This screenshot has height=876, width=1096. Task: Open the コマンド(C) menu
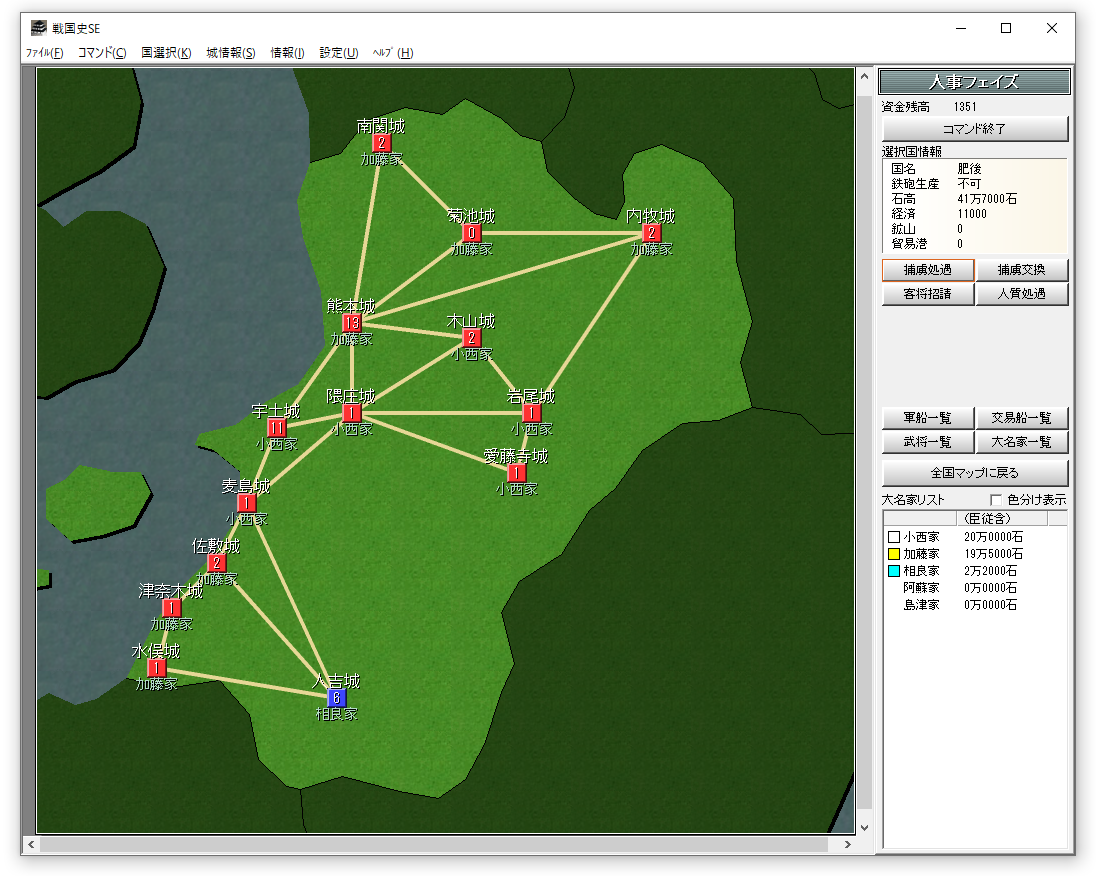tap(102, 53)
